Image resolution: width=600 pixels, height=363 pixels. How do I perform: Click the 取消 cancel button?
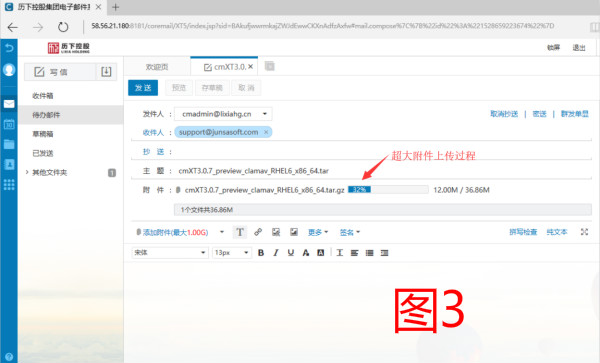(246, 88)
